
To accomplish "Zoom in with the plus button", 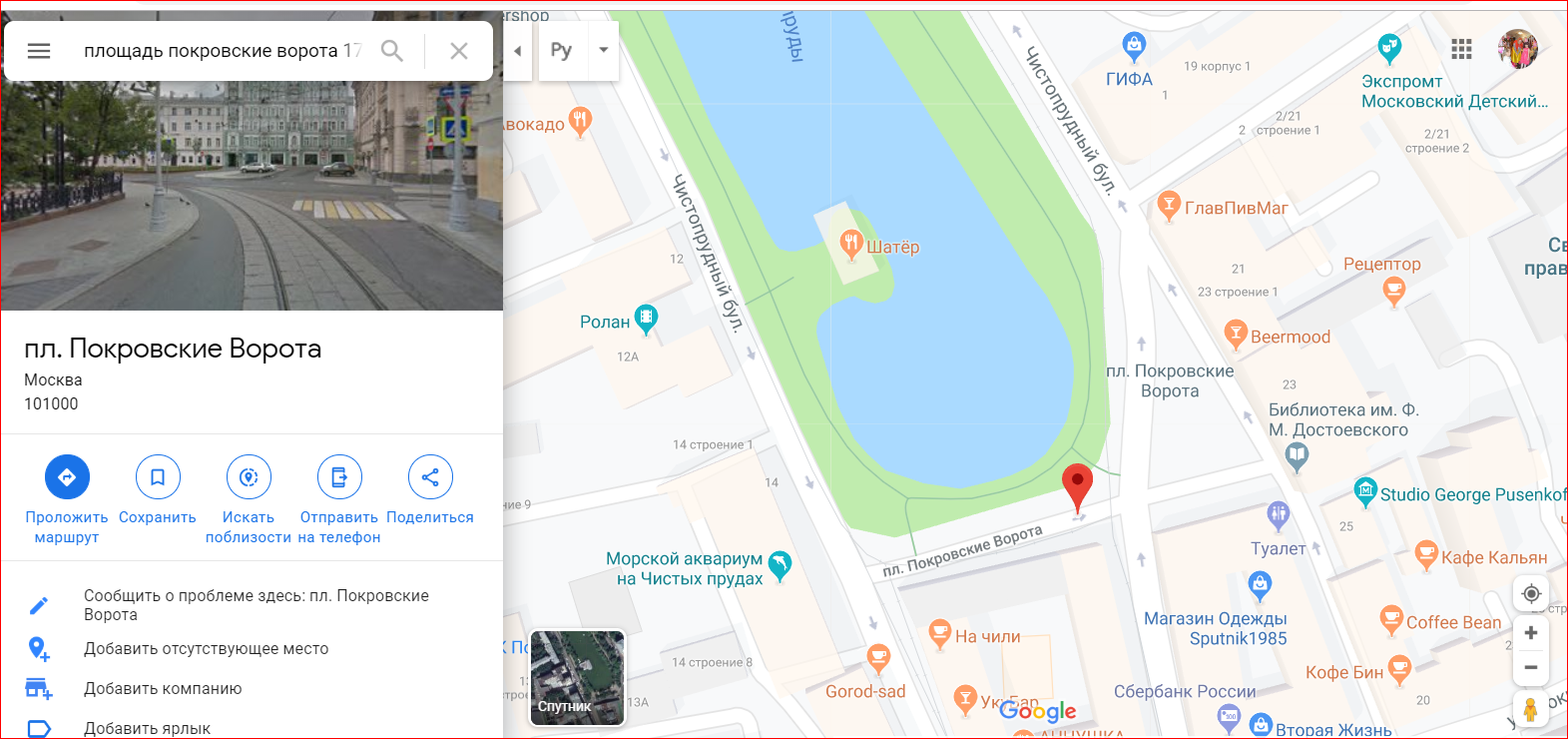I will tap(1531, 633).
